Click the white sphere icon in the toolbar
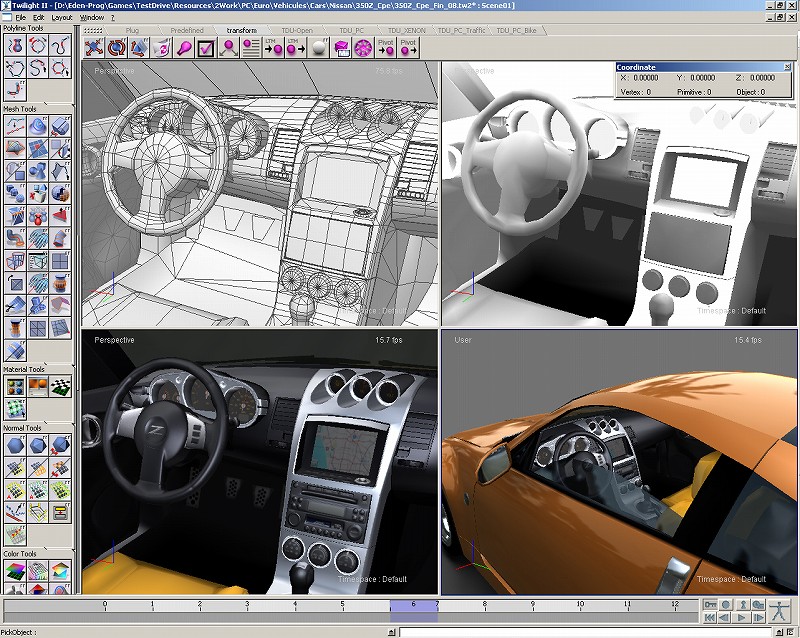 (319, 47)
